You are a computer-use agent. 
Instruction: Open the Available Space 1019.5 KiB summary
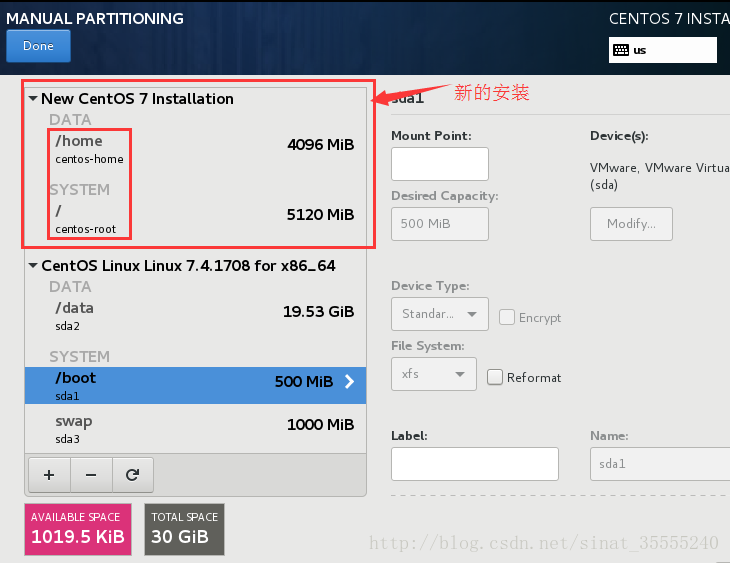click(x=78, y=529)
